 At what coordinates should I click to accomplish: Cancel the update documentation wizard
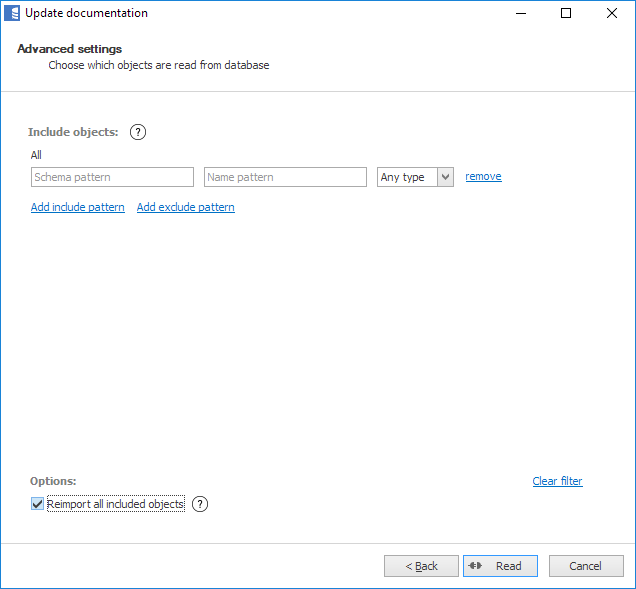[585, 566]
